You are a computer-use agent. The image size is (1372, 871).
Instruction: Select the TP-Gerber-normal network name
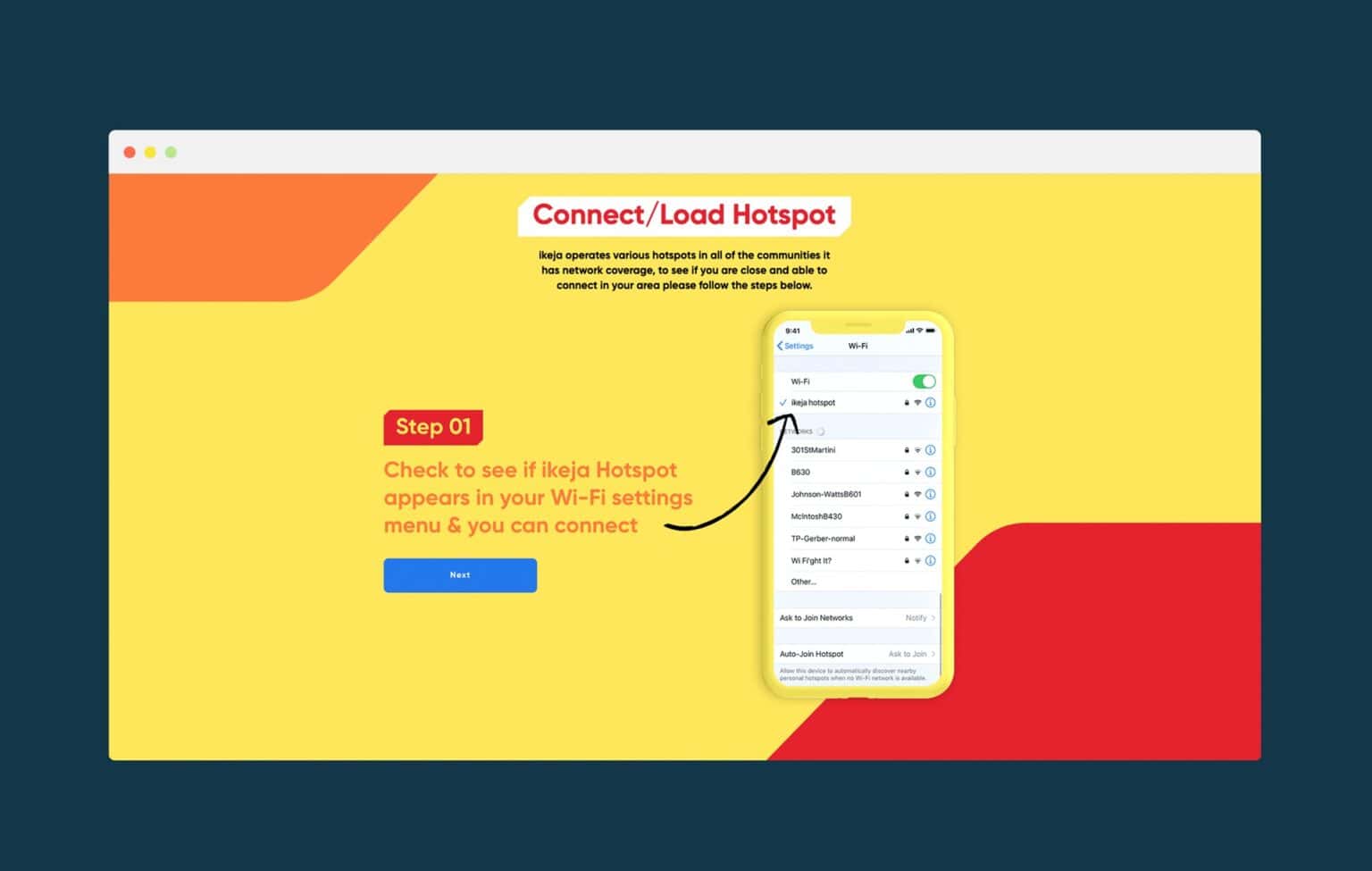click(x=823, y=539)
